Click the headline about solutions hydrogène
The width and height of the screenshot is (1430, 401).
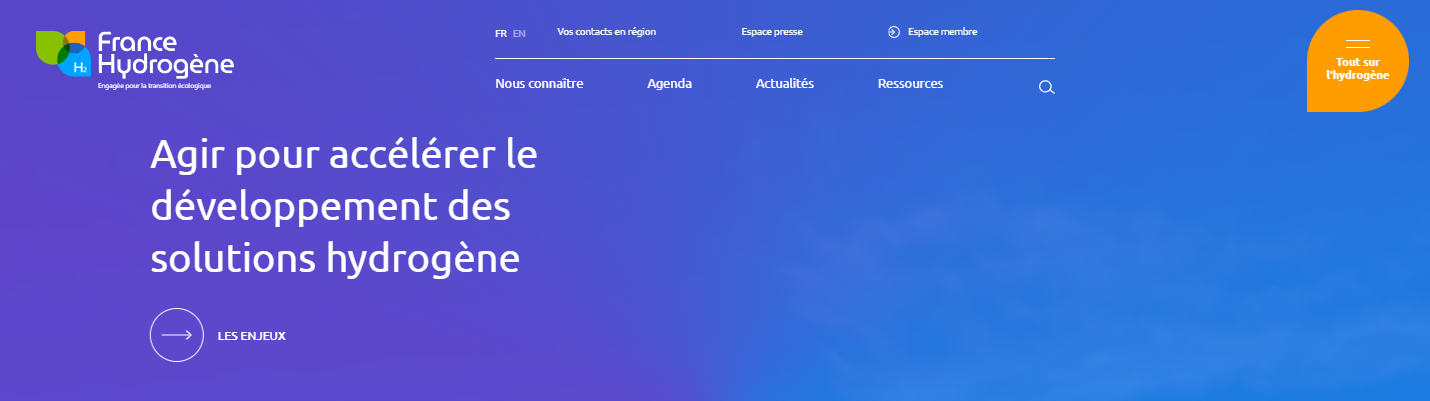[343, 207]
